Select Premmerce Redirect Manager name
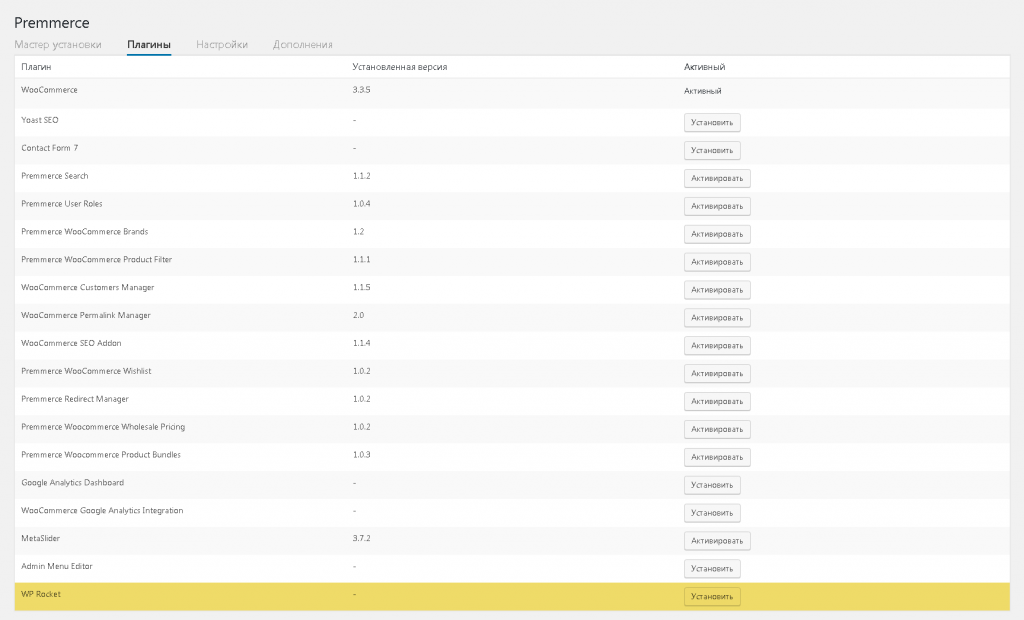Viewport: 1024px width, 620px height. 75,399
